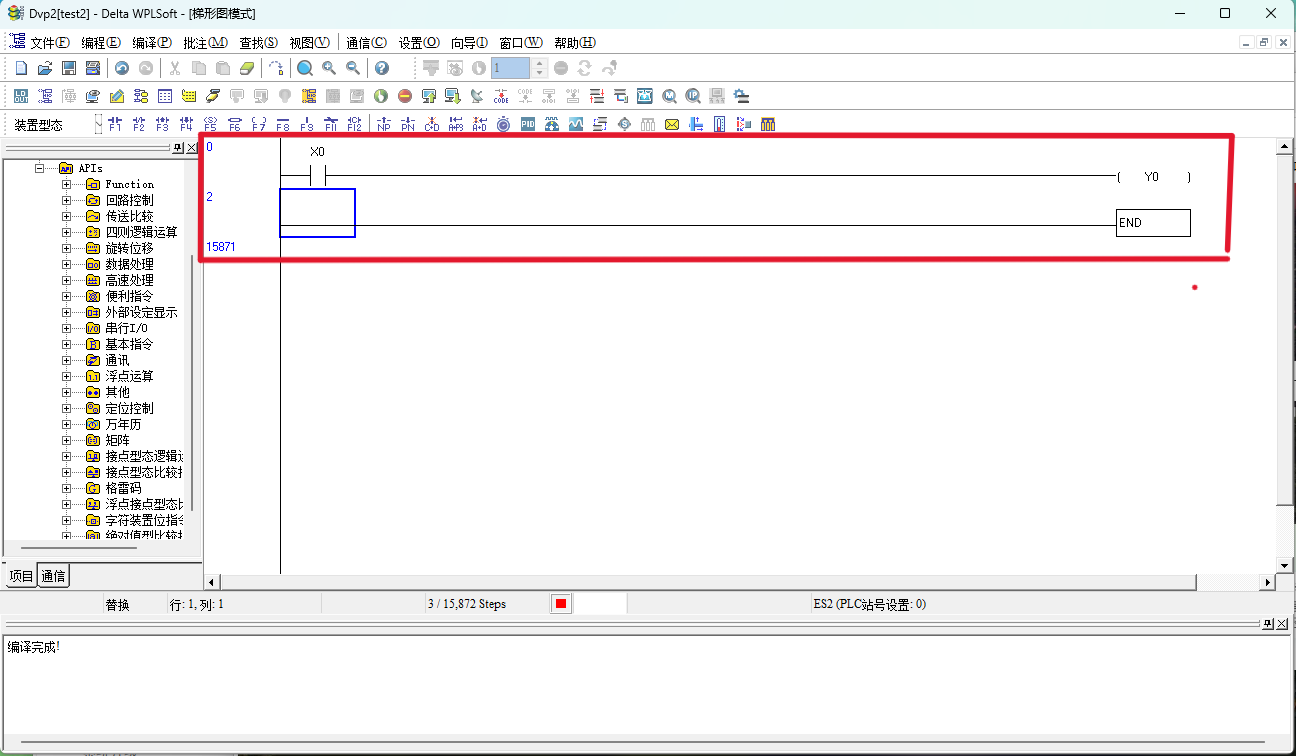Screen dimensions: 1296x756
Task: Click the stopwatch timer icon
Action: 504,124
